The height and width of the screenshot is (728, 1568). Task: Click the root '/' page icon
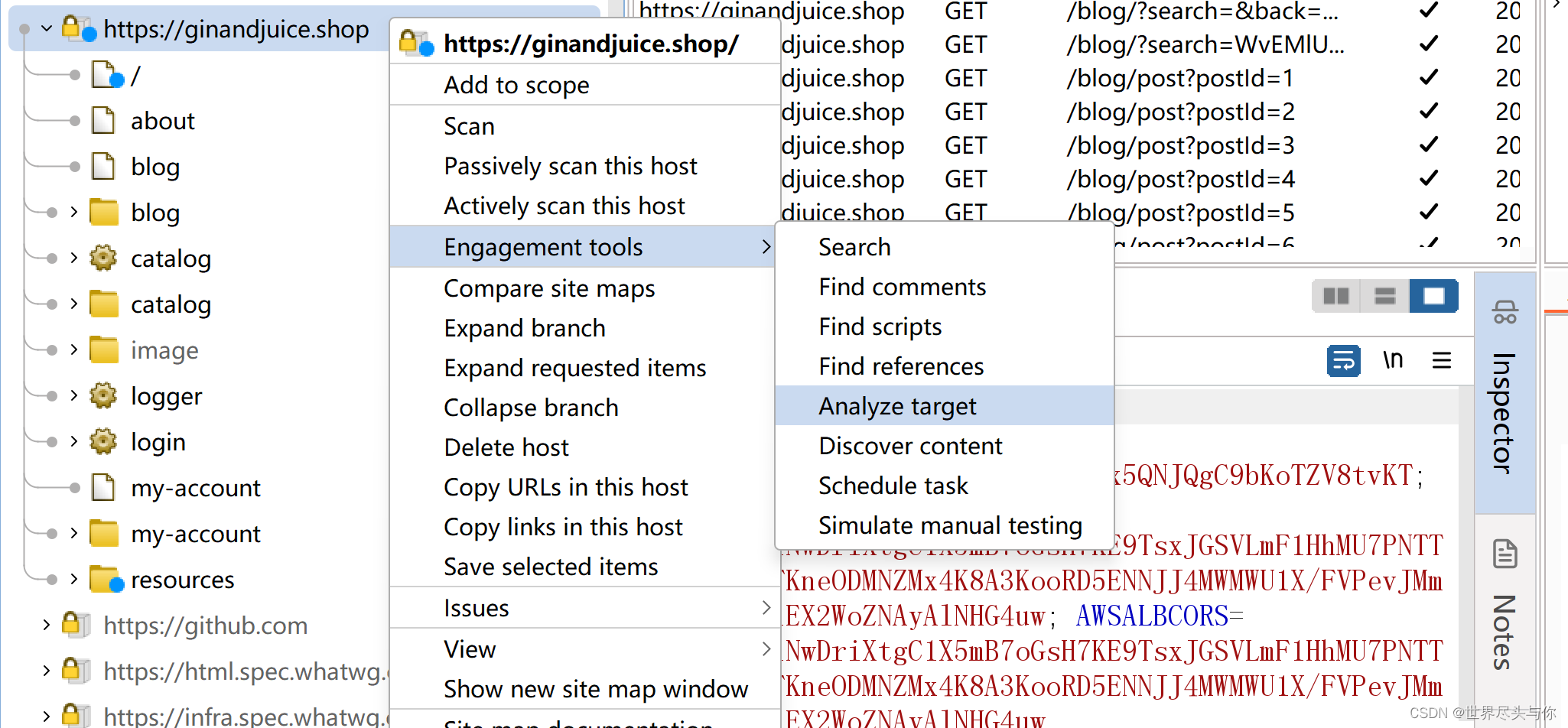[106, 75]
